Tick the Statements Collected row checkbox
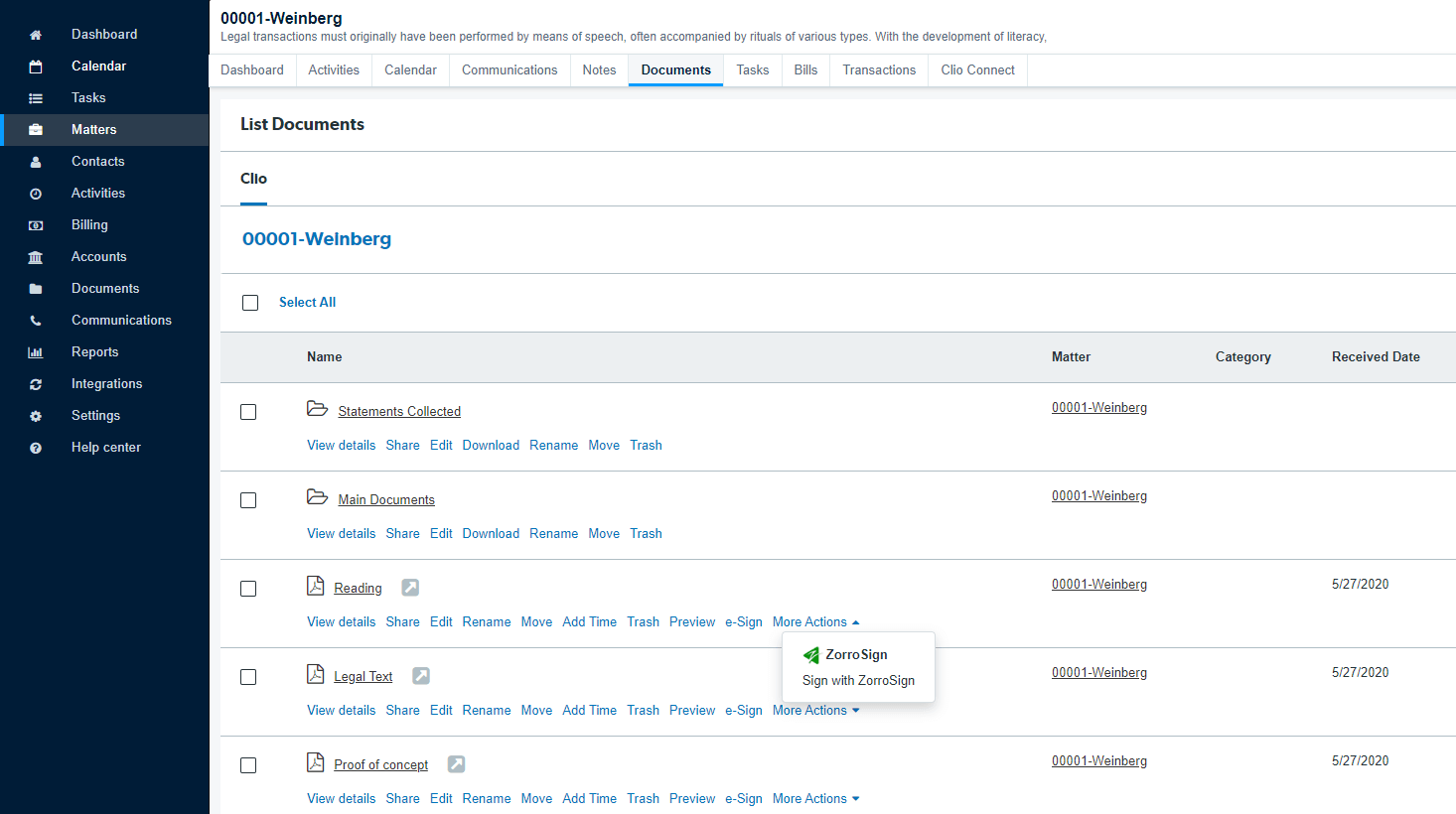 coord(248,412)
